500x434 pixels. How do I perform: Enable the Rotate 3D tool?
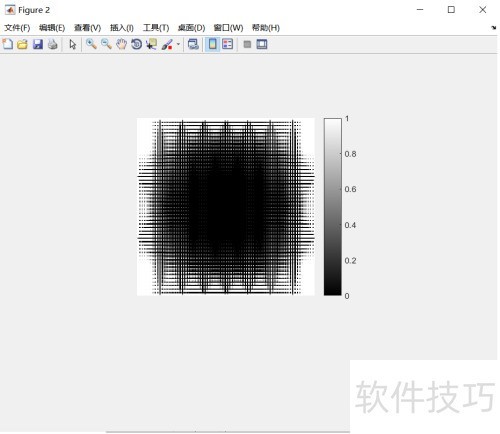[136, 44]
